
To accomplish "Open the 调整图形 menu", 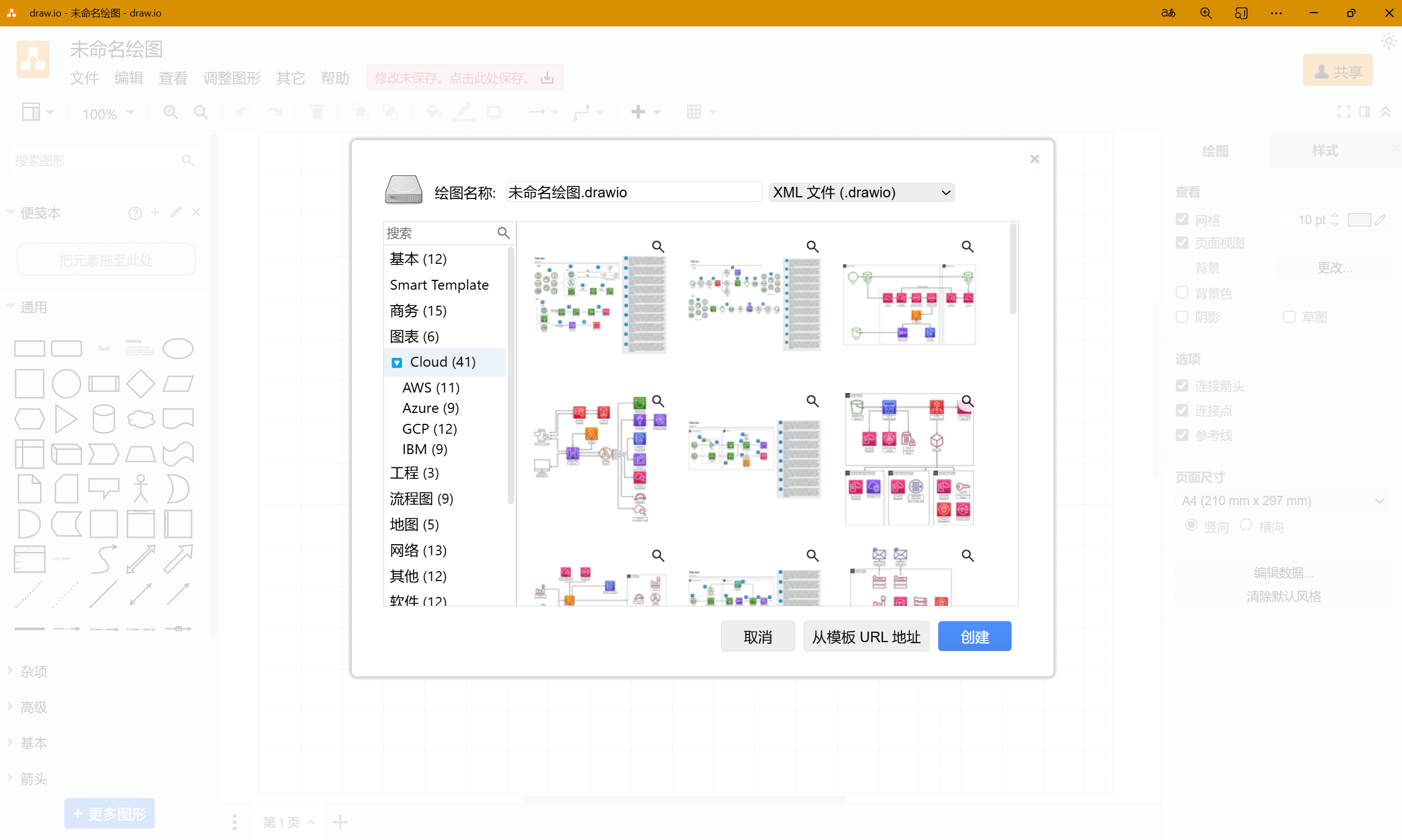I will (x=232, y=78).
